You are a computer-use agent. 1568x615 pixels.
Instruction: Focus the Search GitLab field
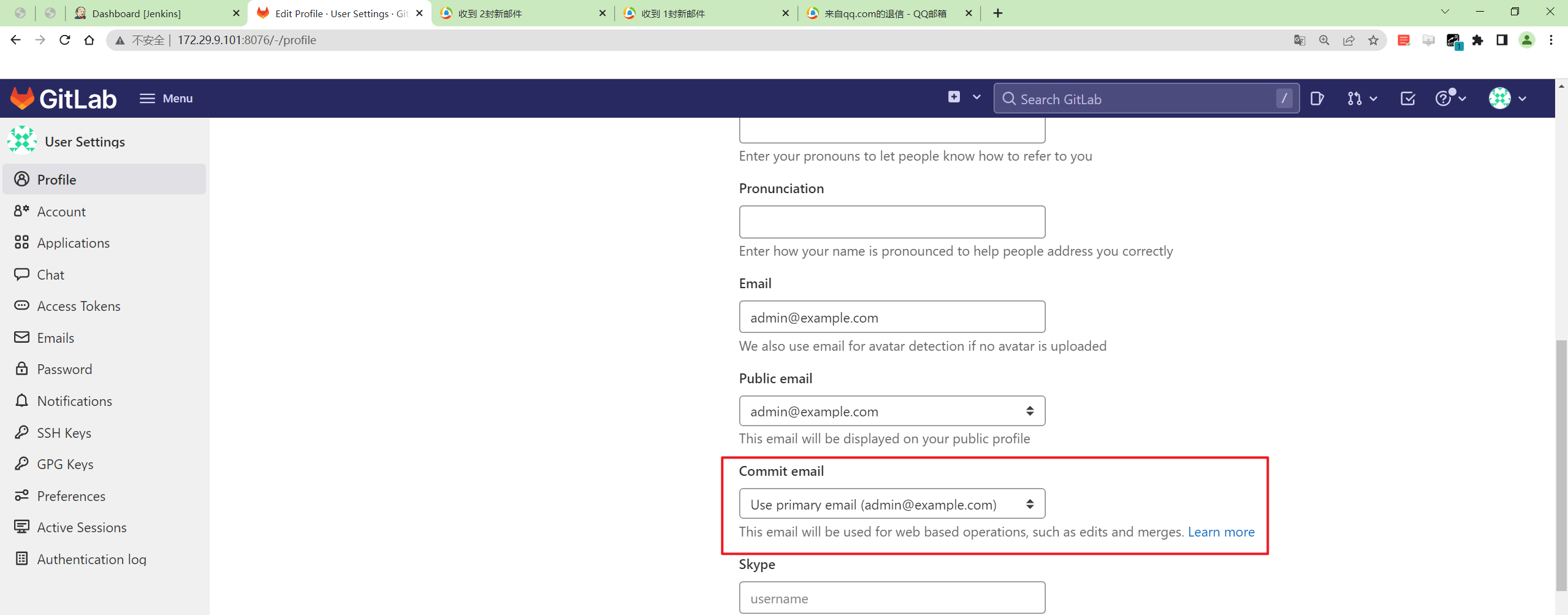point(1146,99)
